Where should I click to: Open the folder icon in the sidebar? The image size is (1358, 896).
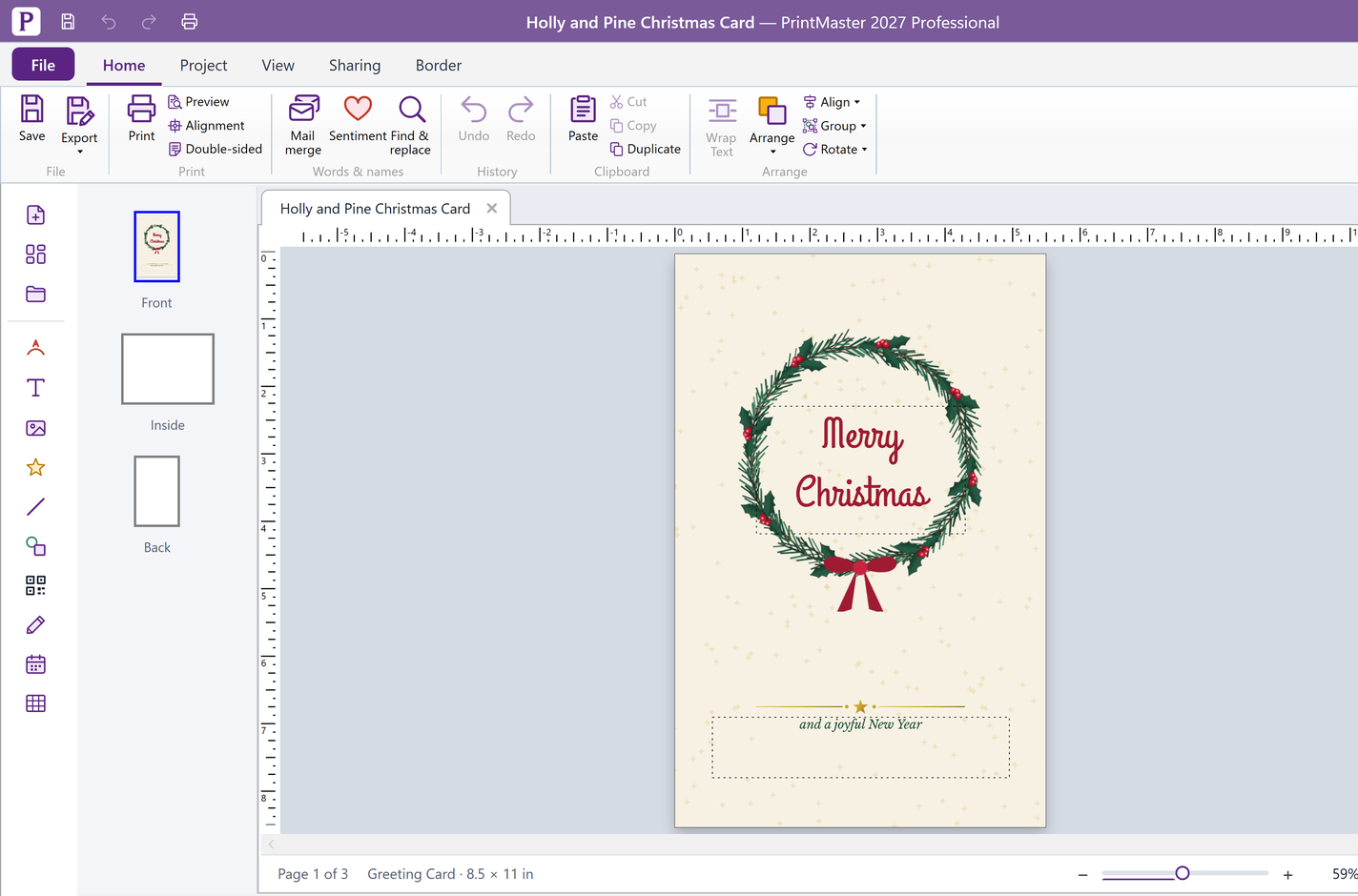pos(35,294)
